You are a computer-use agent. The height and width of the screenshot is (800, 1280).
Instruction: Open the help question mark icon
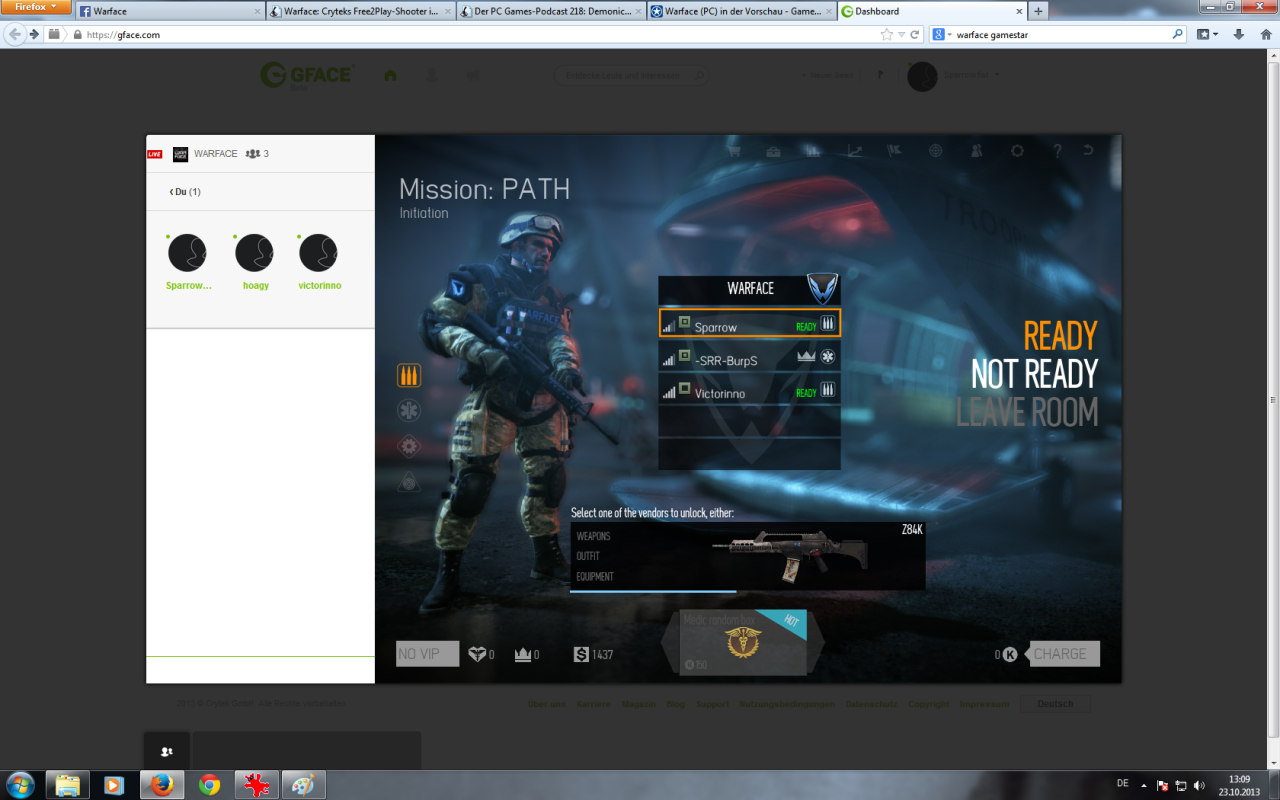pyautogui.click(x=1057, y=152)
